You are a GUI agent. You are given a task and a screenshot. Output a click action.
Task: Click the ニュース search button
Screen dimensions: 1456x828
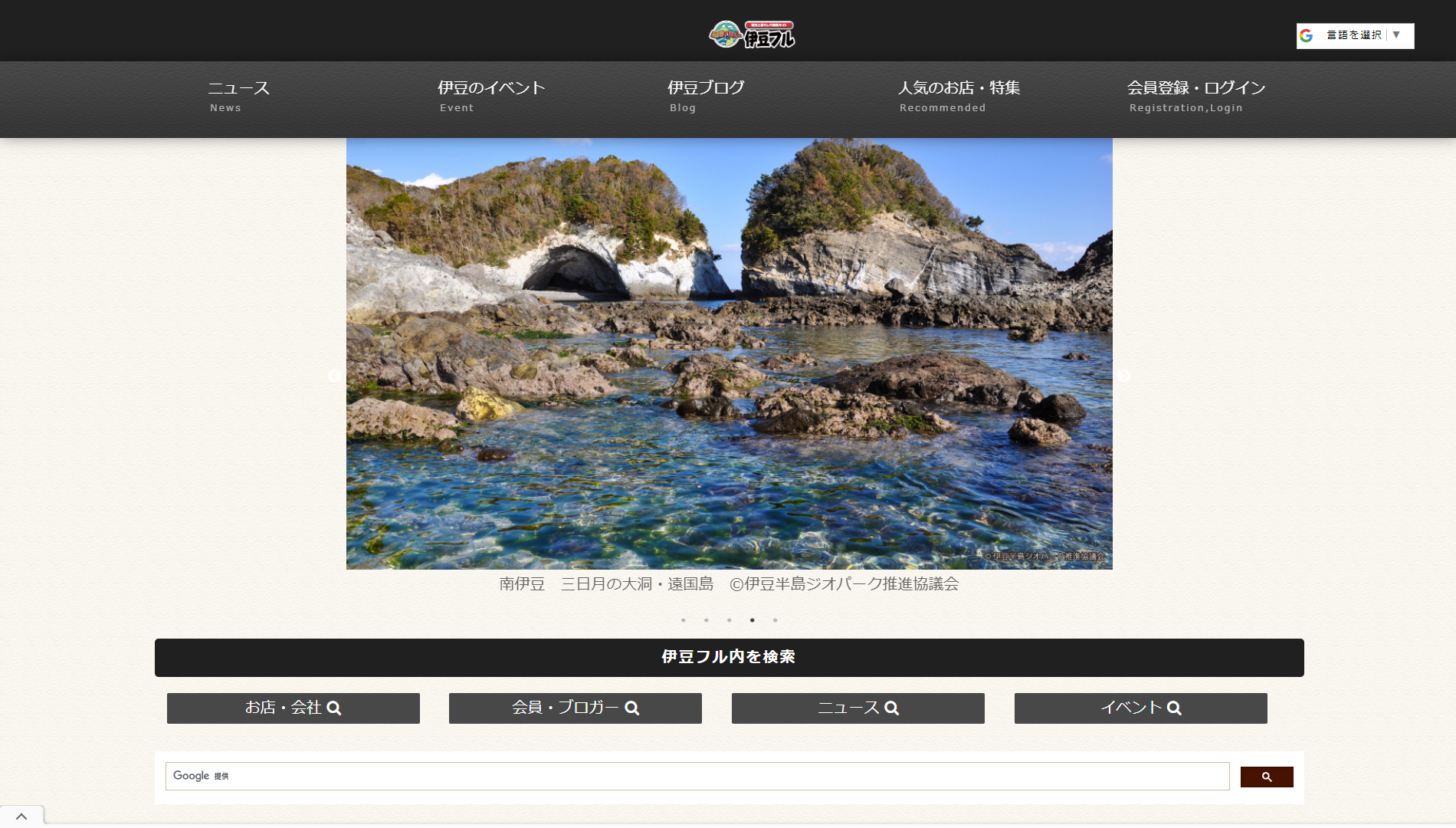[x=858, y=708]
